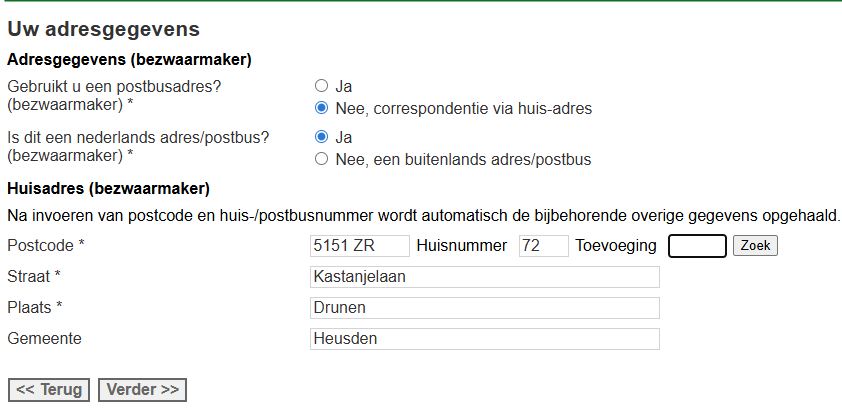Continue with the 'Verder >>' button
This screenshot has width=842, height=415.
(x=142, y=389)
